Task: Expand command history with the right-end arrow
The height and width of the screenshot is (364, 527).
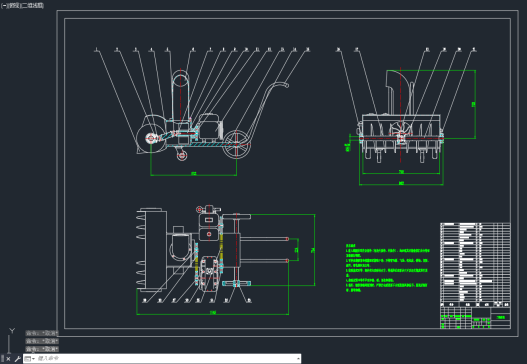Action: click(298, 359)
